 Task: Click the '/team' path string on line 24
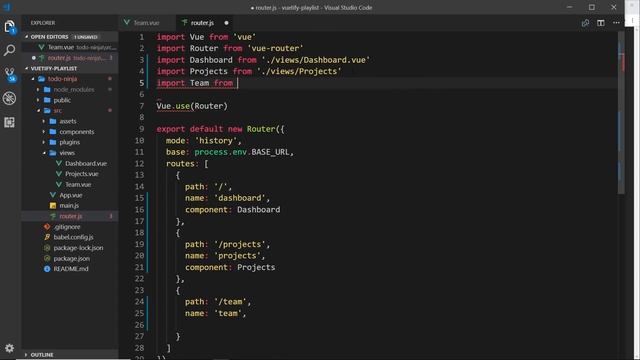point(230,302)
